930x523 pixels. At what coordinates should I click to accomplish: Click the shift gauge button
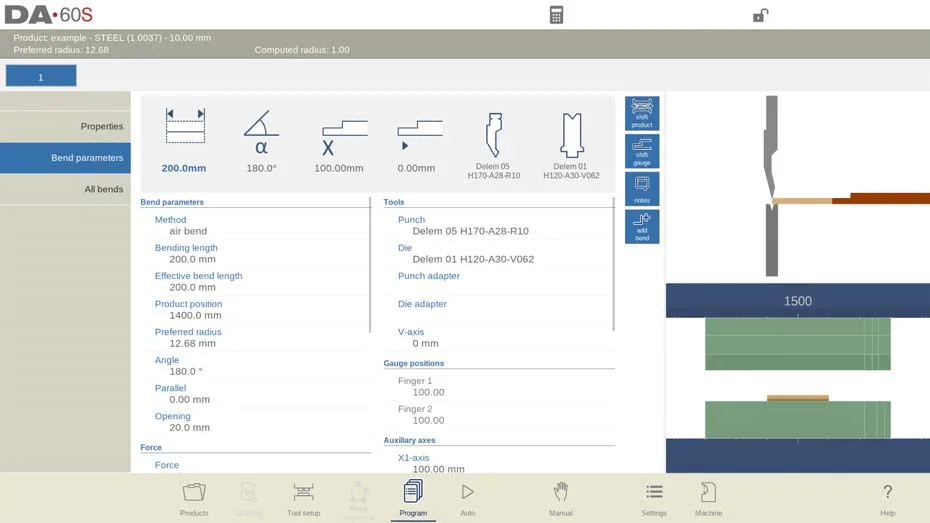[642, 151]
